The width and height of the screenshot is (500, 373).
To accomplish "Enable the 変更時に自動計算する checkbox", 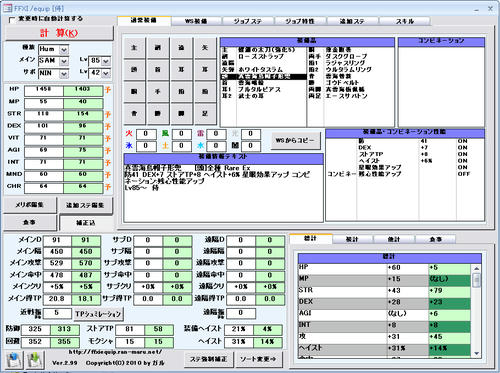I will pyautogui.click(x=12, y=20).
